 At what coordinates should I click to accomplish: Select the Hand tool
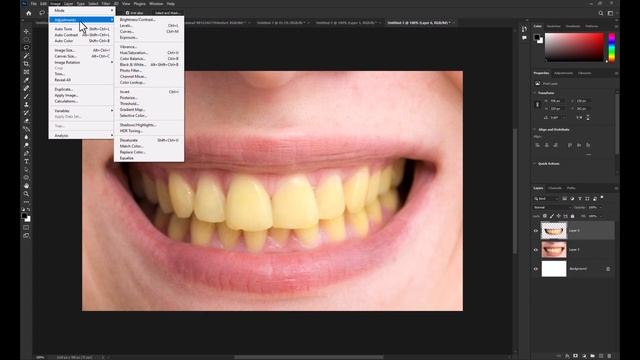(26, 186)
